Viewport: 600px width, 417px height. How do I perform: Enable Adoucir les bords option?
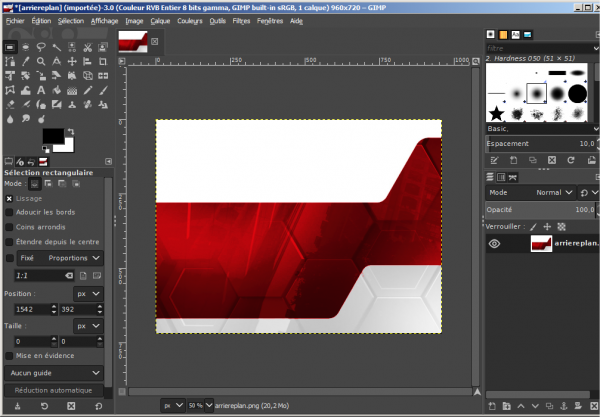tap(10, 212)
